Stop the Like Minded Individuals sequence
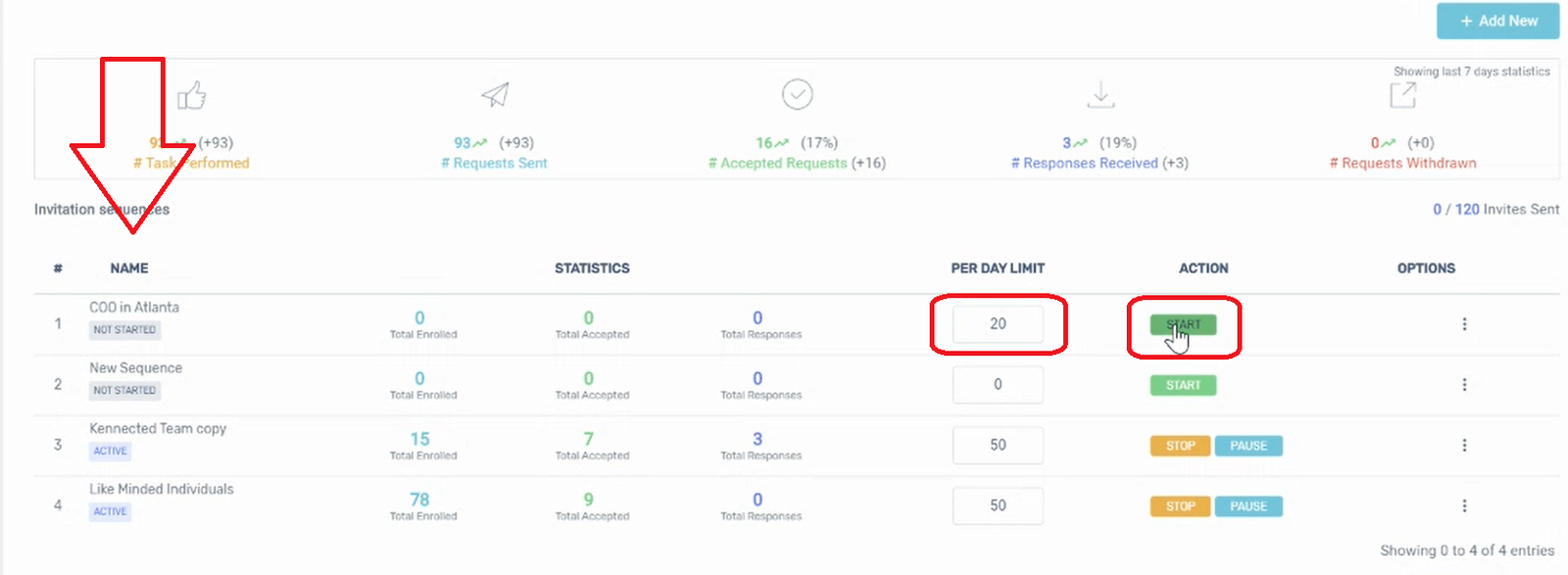This screenshot has height=575, width=1568. 1180,506
